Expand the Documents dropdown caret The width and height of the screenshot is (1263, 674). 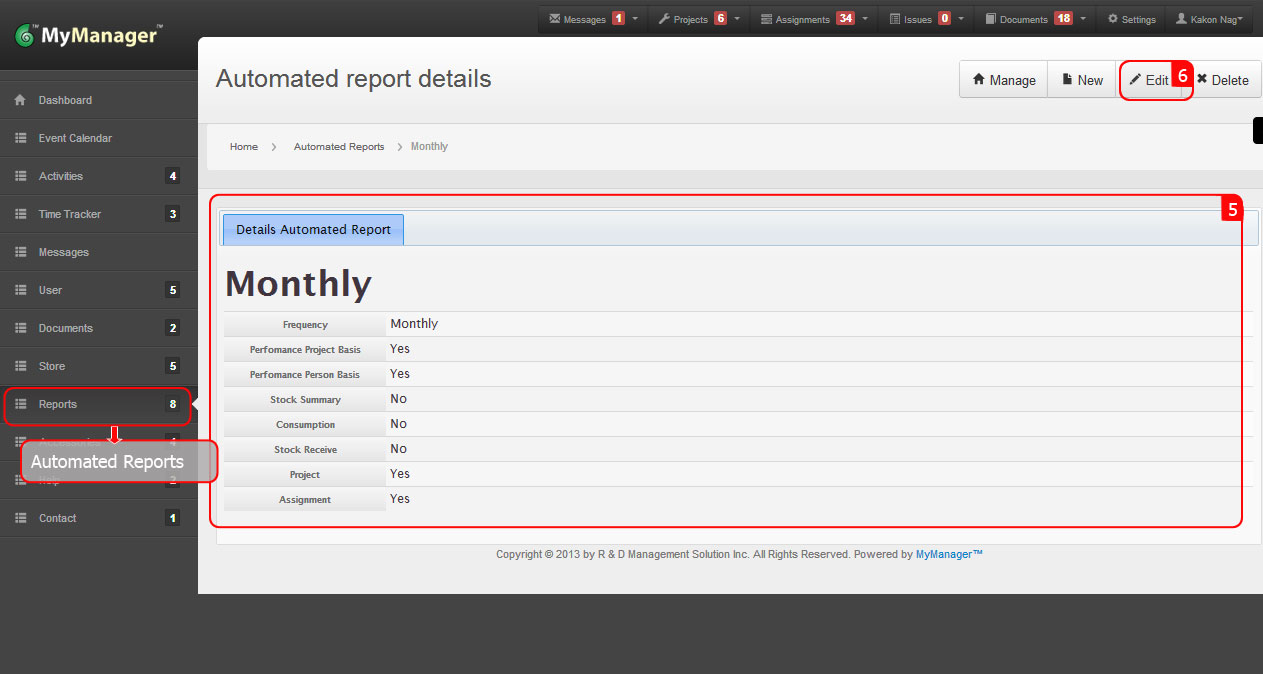pos(1082,18)
